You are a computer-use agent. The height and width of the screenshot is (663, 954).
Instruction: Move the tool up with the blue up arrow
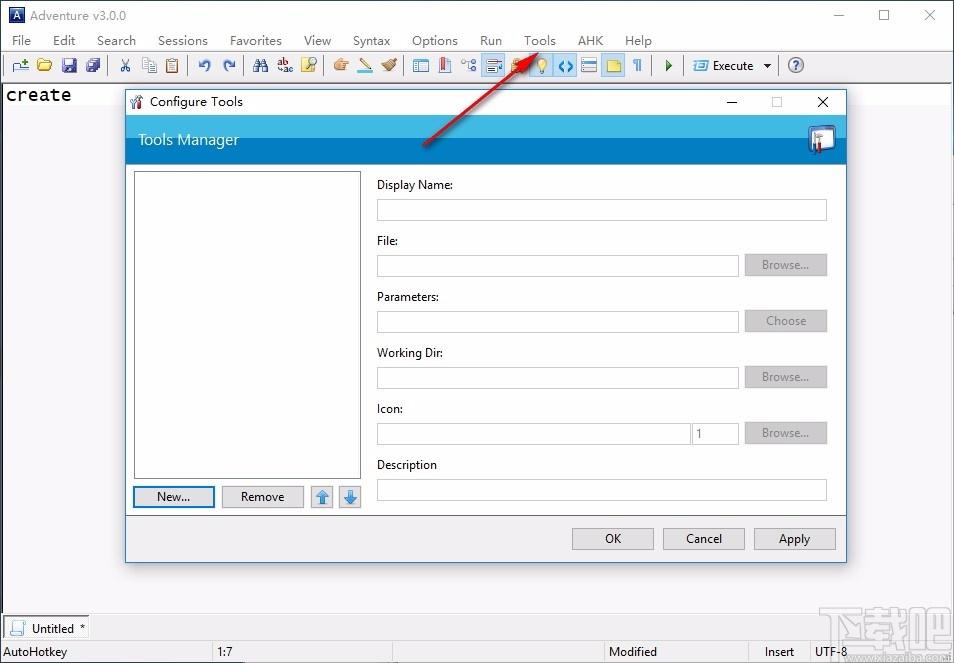click(x=322, y=497)
